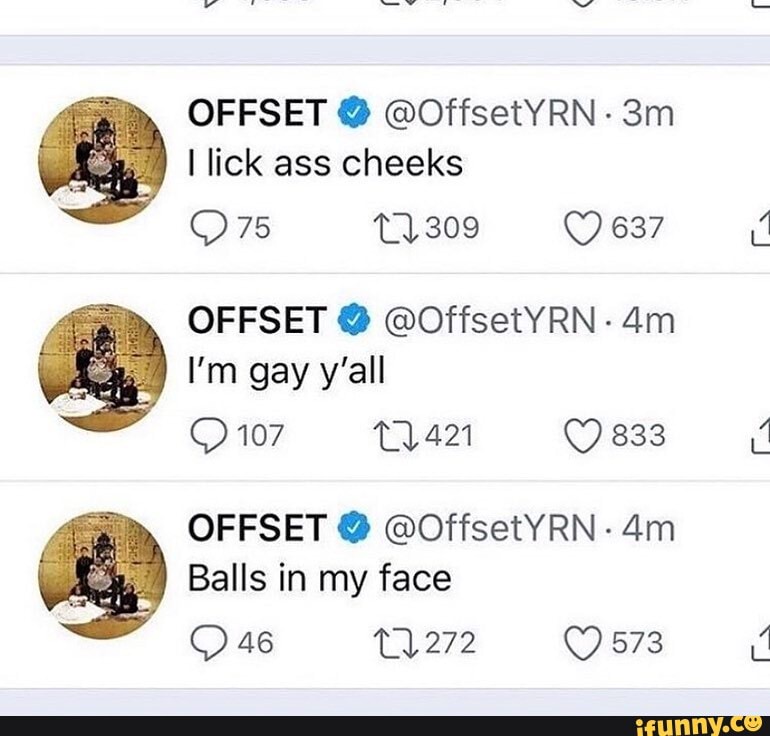
Task: Open the ifunny.co watermark link
Action: coord(698,724)
